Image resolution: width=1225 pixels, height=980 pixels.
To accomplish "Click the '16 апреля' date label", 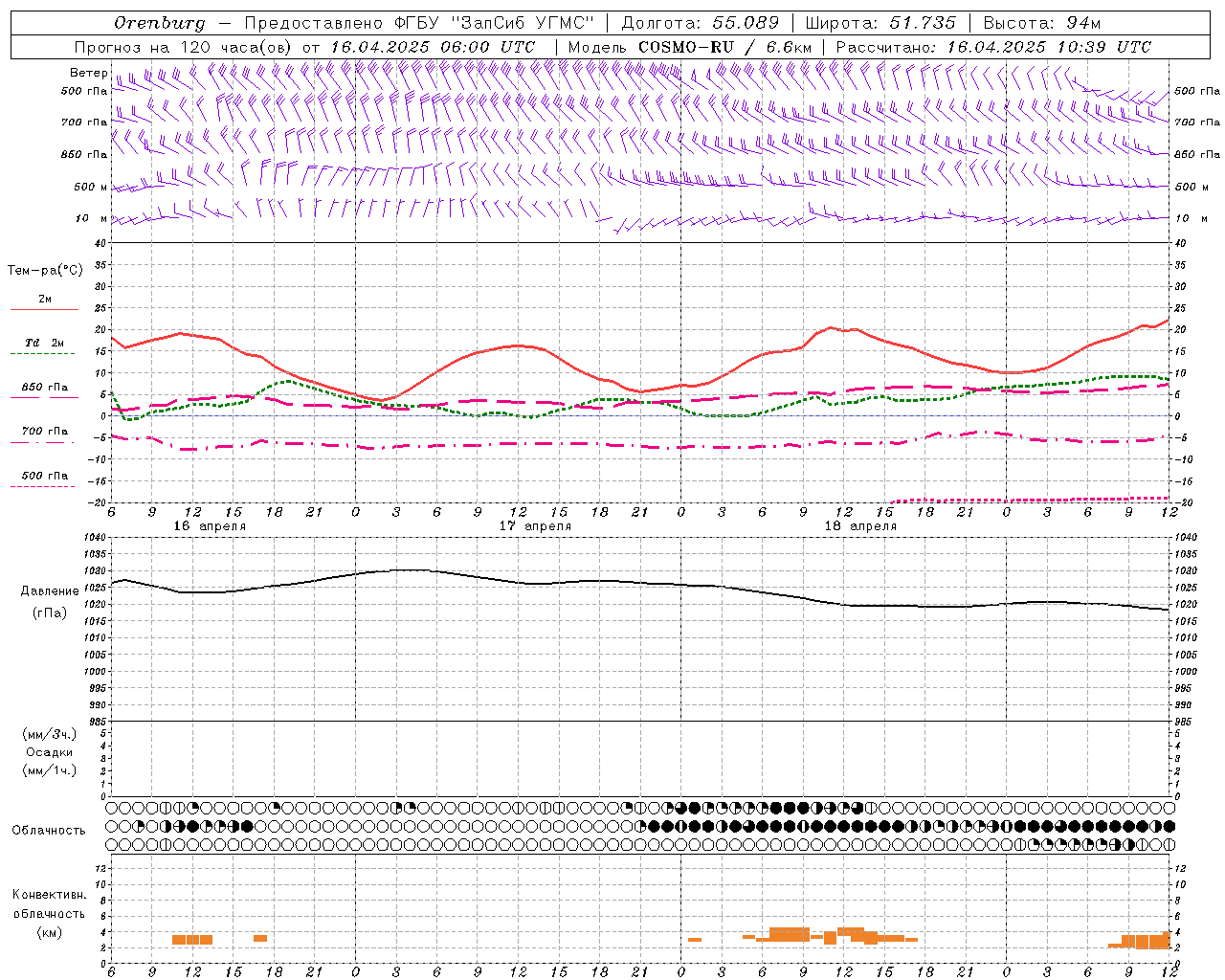I will pos(210,526).
